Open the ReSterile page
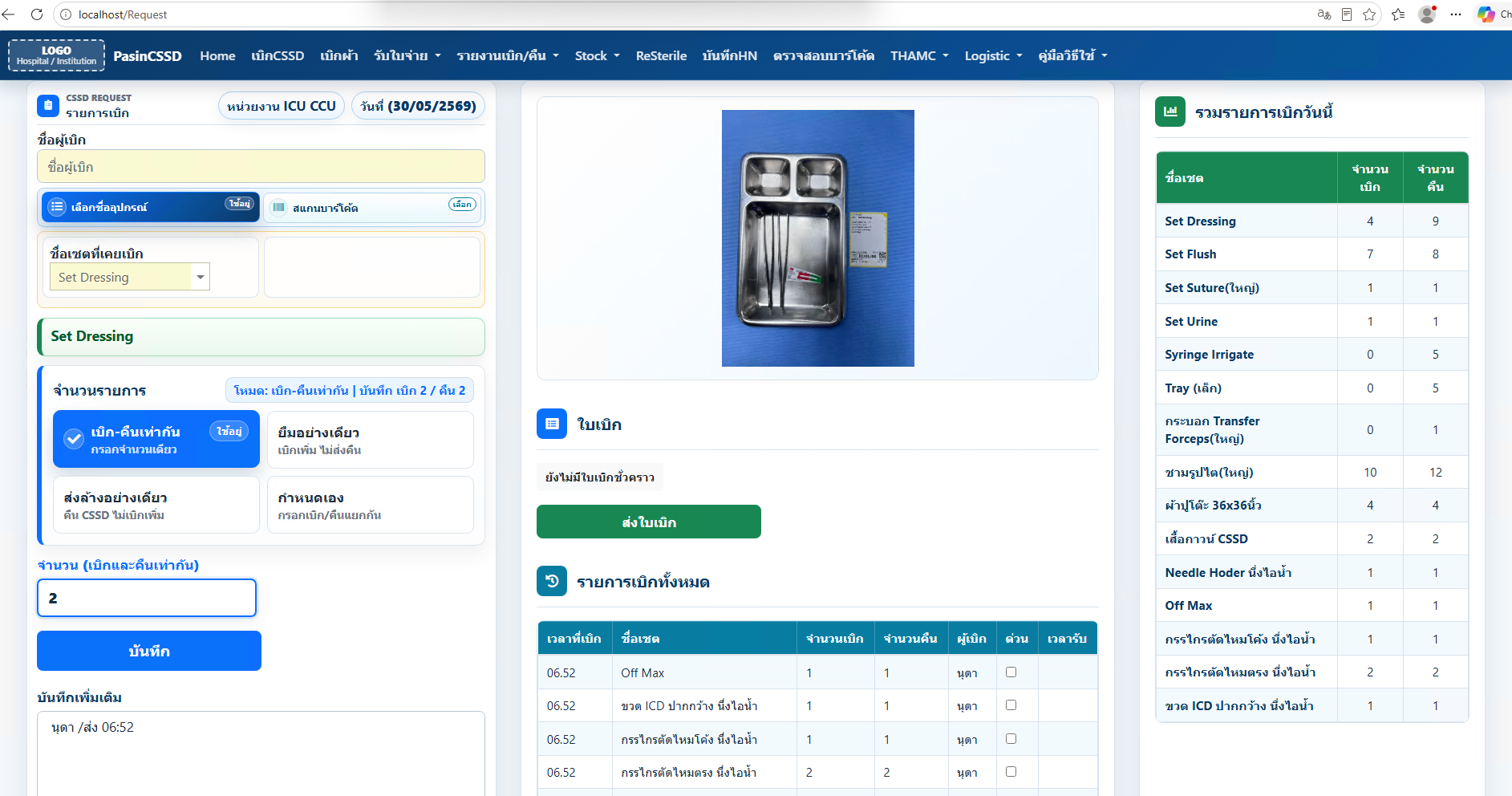The width and height of the screenshot is (1512, 796). 661,55
